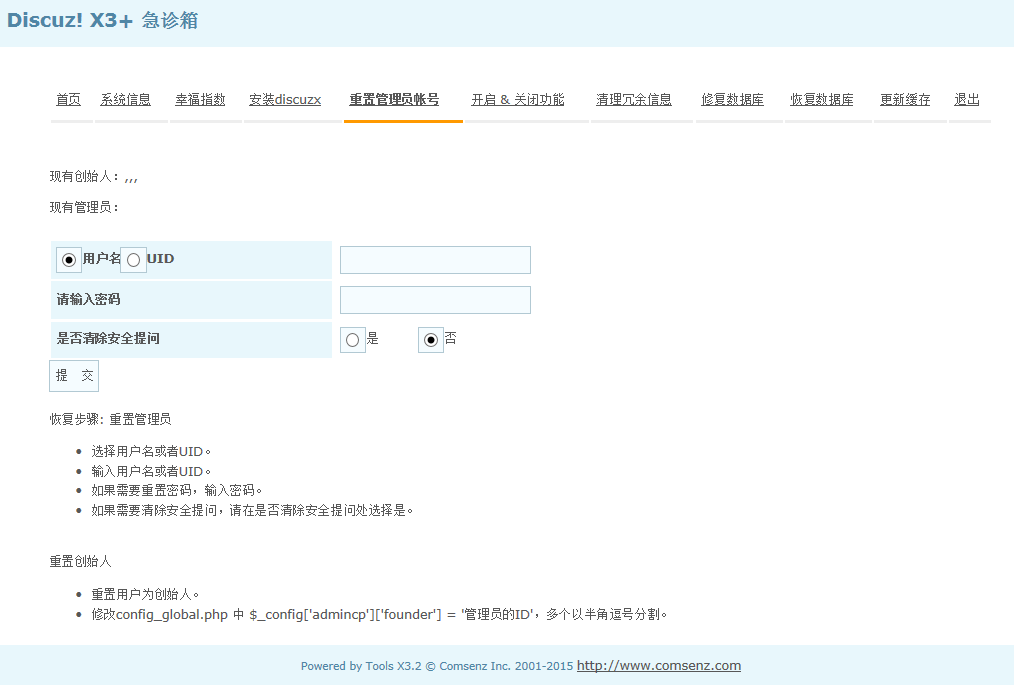Viewport: 1014px width, 685px height.
Task: Go to the 系统信息 tab
Action: tap(125, 100)
